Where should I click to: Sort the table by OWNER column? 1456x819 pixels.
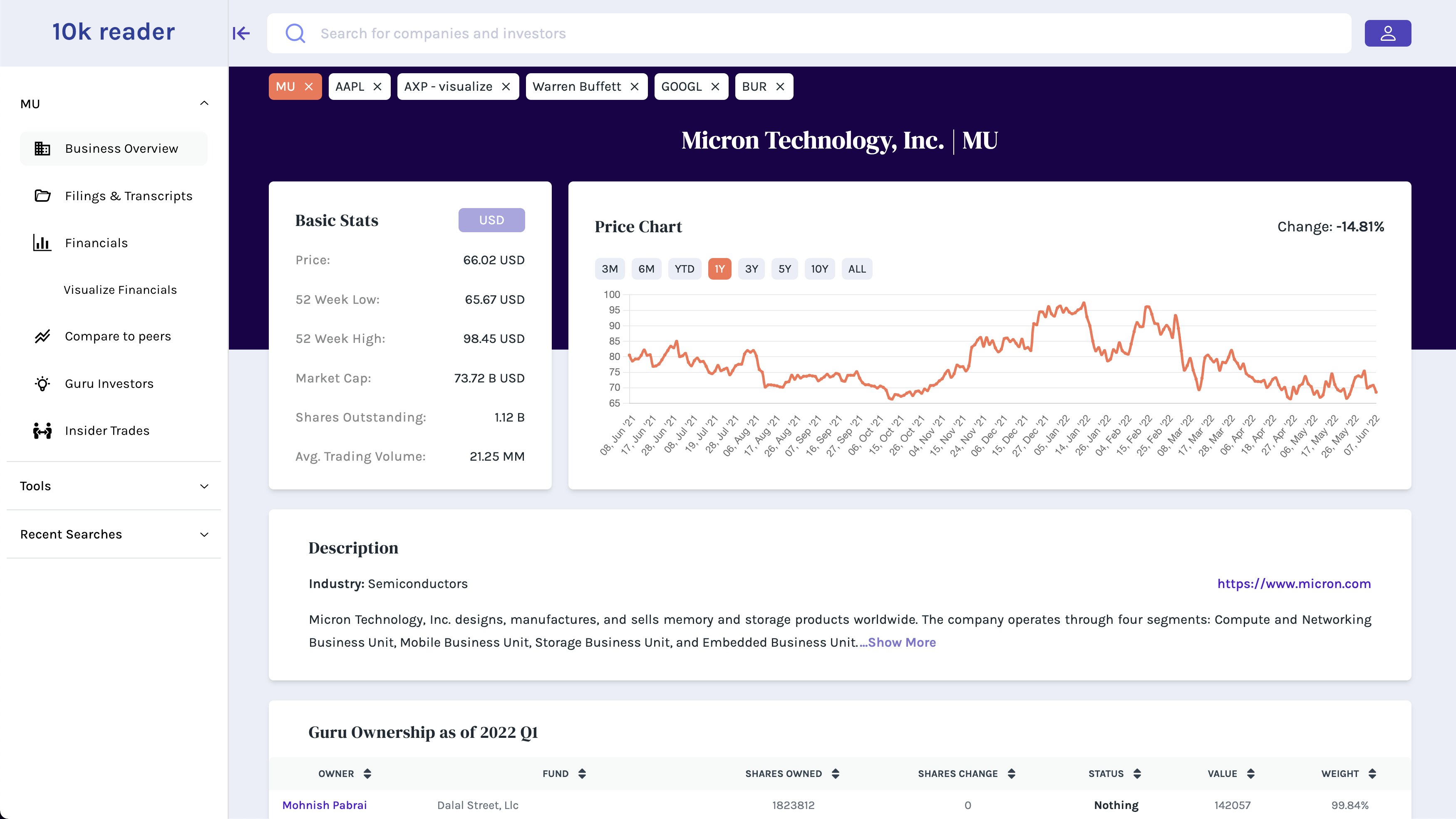click(x=367, y=774)
